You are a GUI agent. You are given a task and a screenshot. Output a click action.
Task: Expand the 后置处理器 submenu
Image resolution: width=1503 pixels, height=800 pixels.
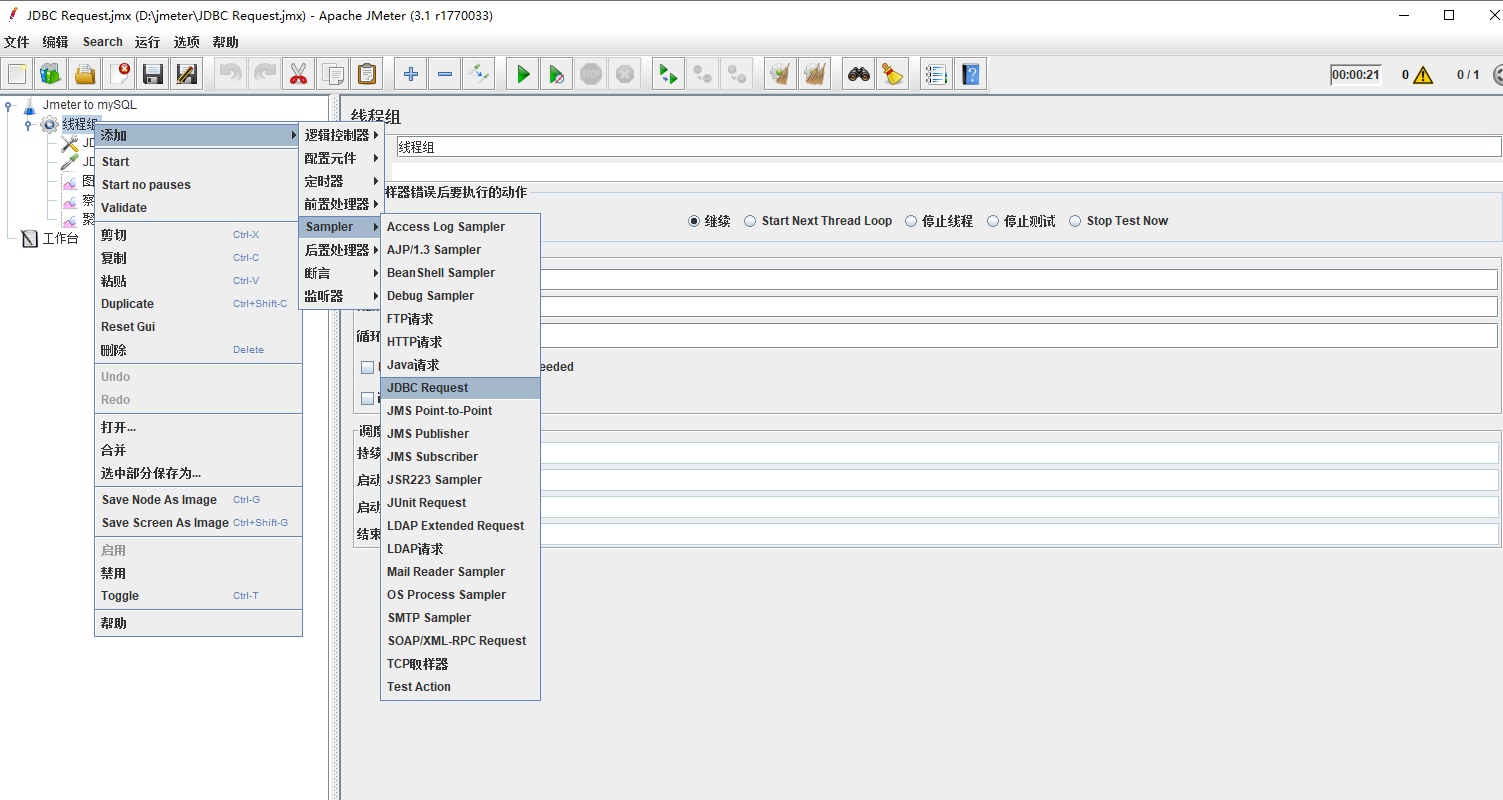[340, 250]
